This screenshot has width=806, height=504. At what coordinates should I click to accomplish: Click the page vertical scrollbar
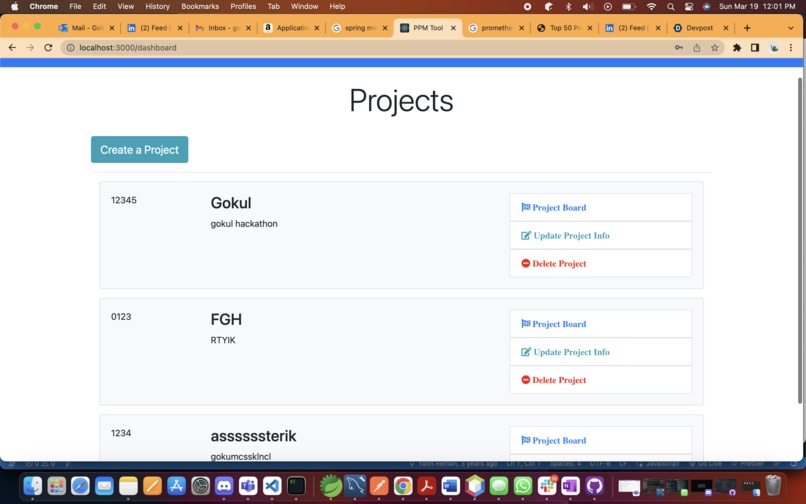click(799, 241)
